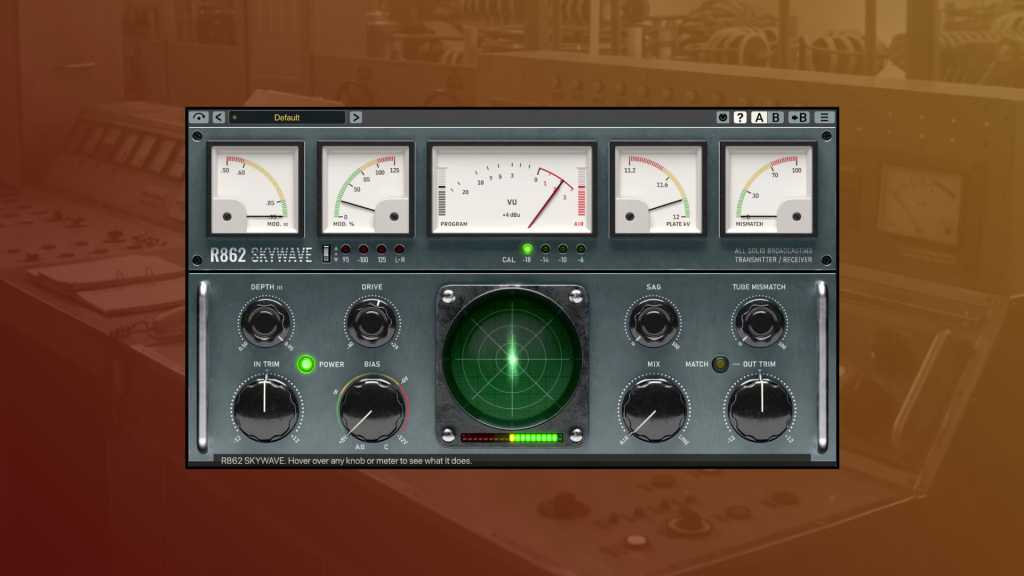Select the A comparison state
This screenshot has width=1024, height=576.
pyautogui.click(x=759, y=118)
